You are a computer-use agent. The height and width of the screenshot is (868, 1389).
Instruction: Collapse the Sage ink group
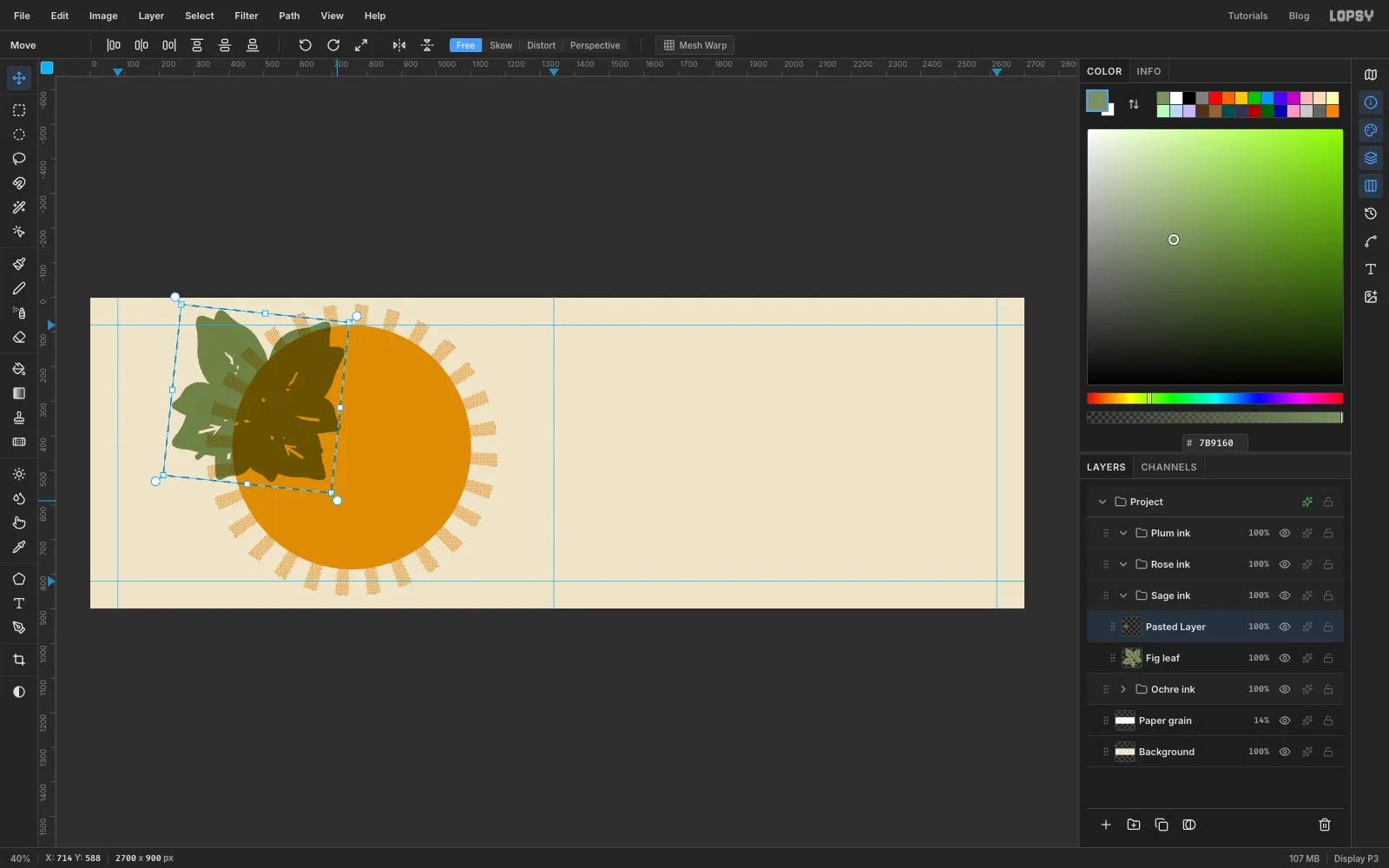pos(1123,595)
